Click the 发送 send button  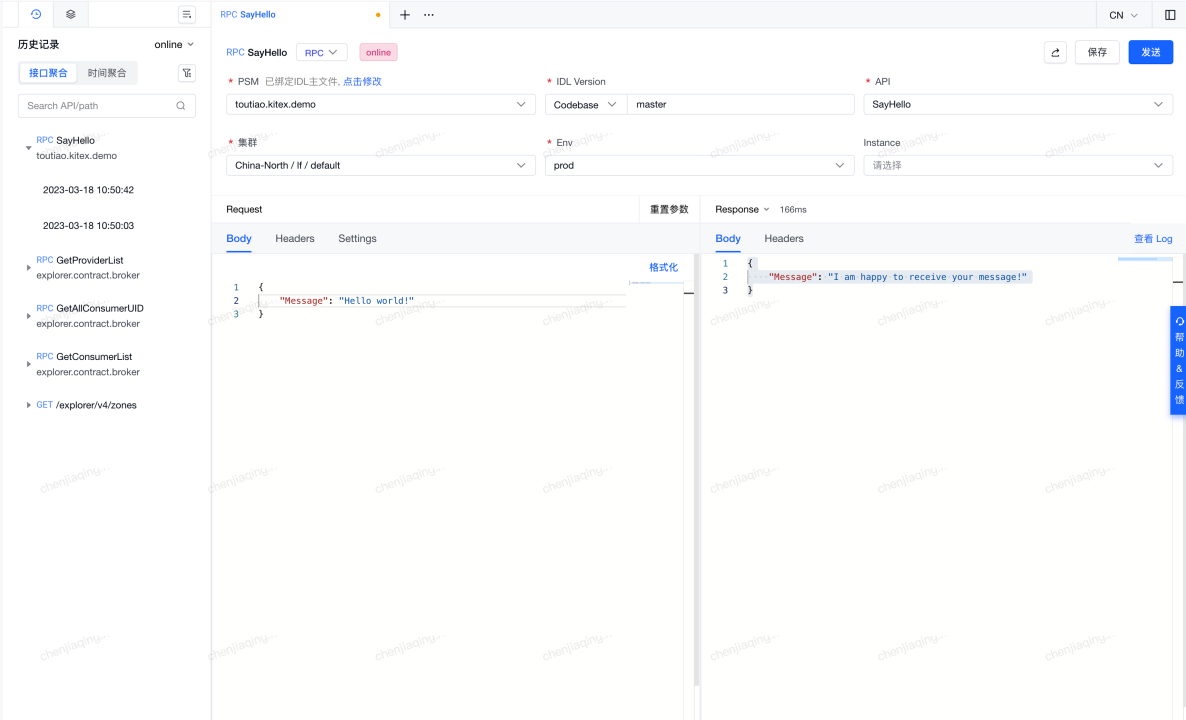click(x=1150, y=51)
